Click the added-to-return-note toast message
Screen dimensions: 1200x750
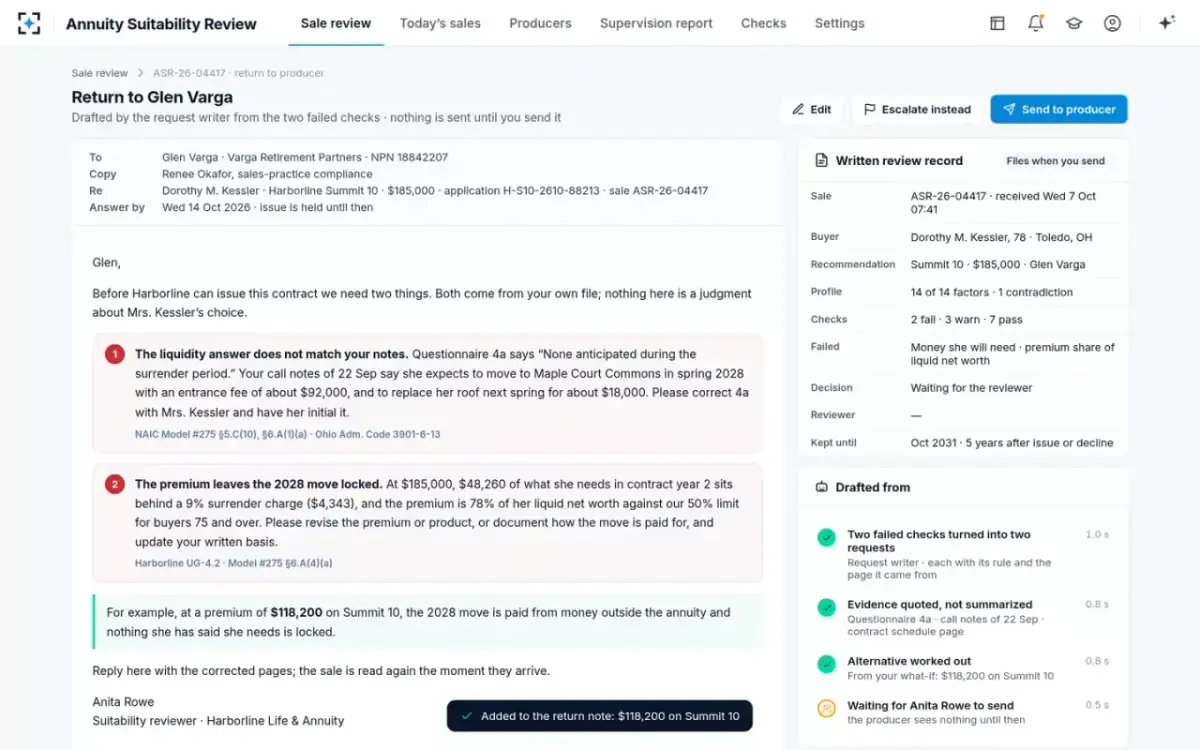point(600,716)
